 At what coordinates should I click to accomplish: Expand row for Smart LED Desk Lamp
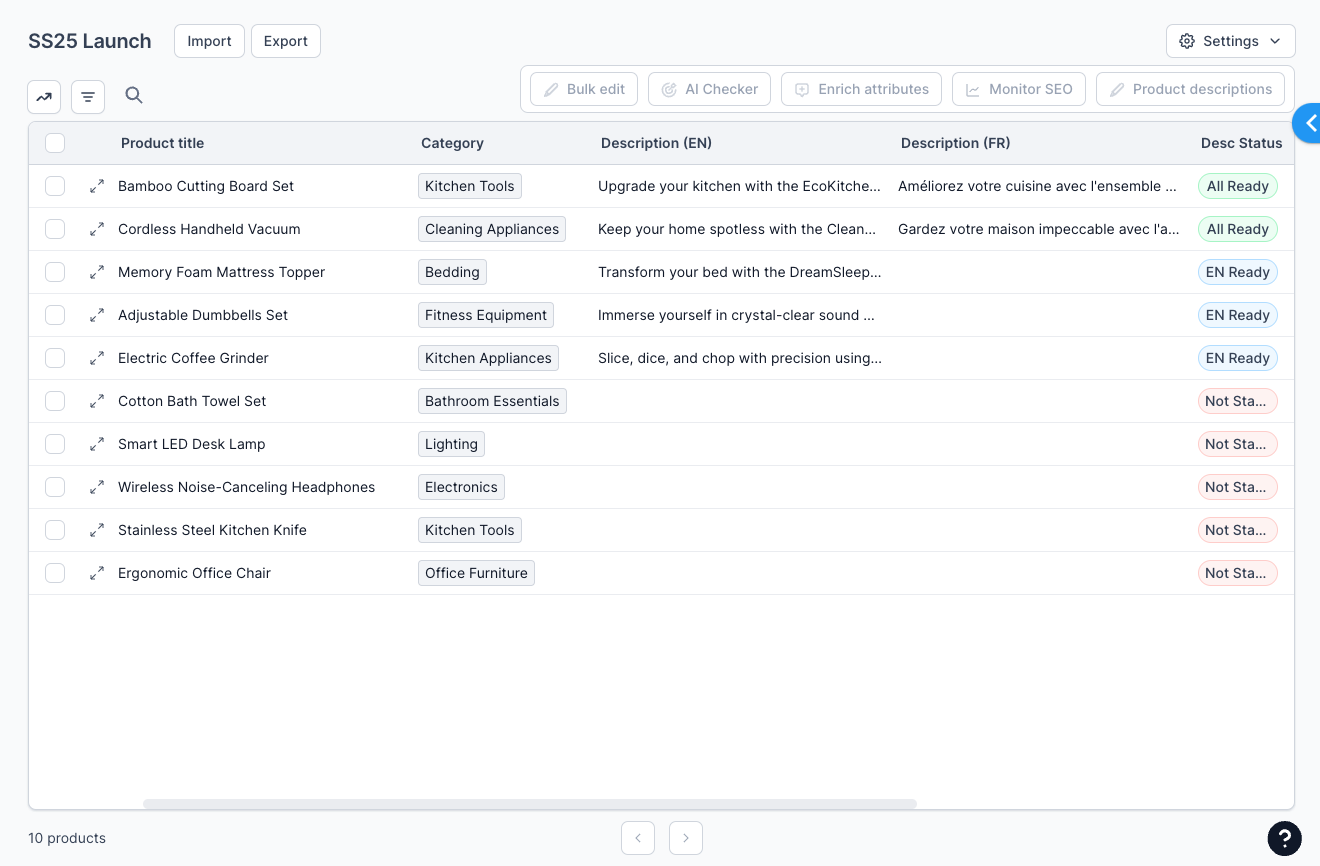click(x=97, y=444)
